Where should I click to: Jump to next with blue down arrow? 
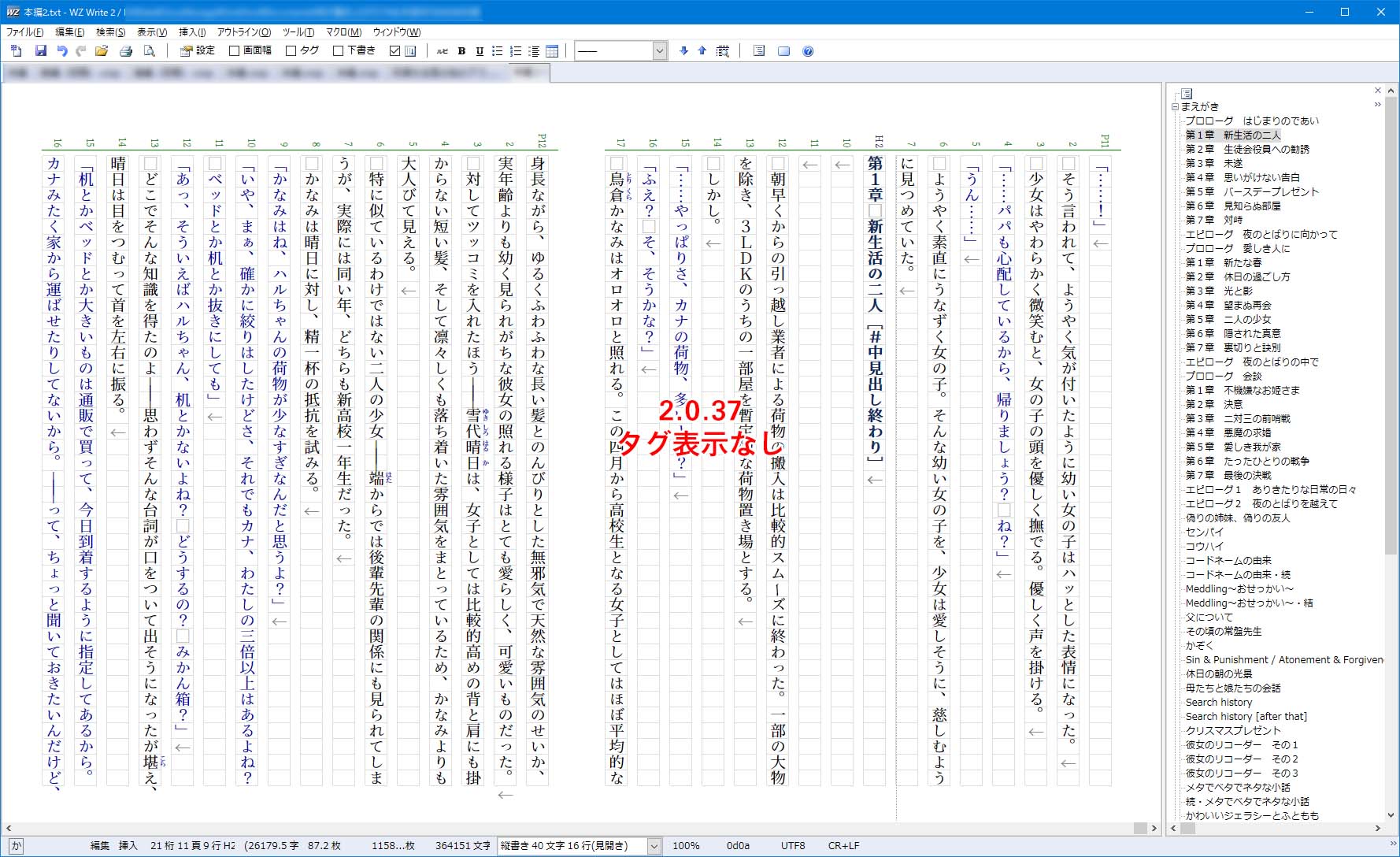[683, 50]
